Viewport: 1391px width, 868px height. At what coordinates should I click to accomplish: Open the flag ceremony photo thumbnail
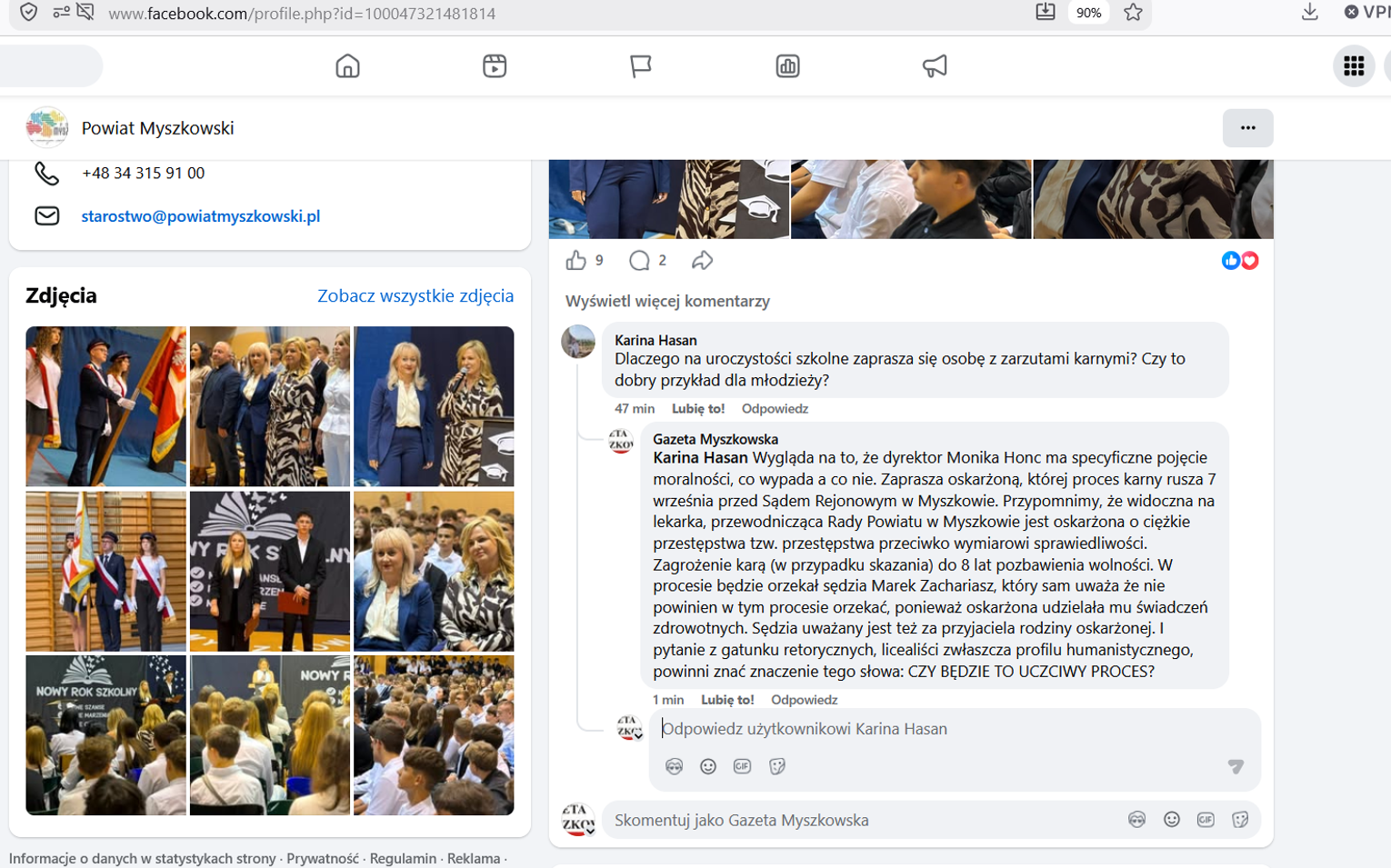tap(106, 406)
